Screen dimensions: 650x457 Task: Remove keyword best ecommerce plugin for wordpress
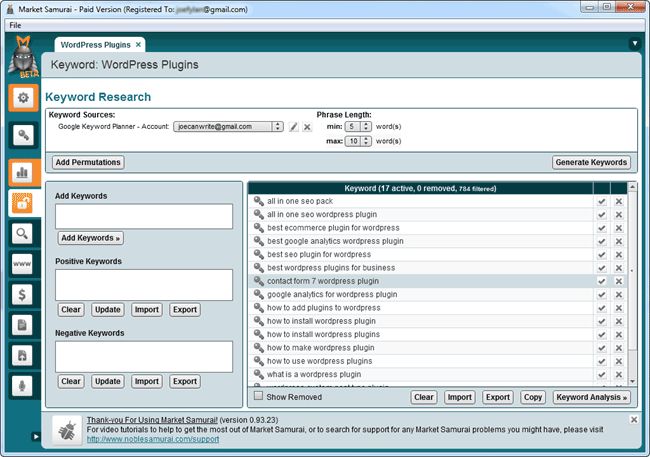[618, 228]
